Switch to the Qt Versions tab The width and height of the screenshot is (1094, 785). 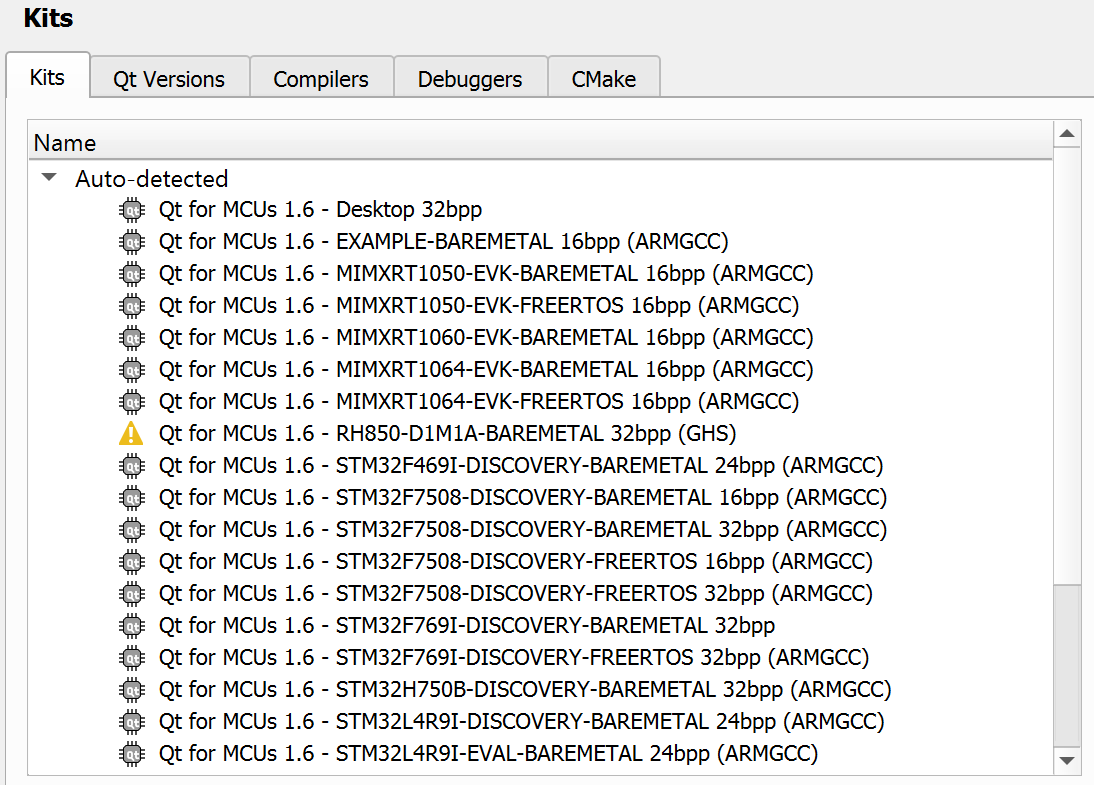pyautogui.click(x=169, y=79)
